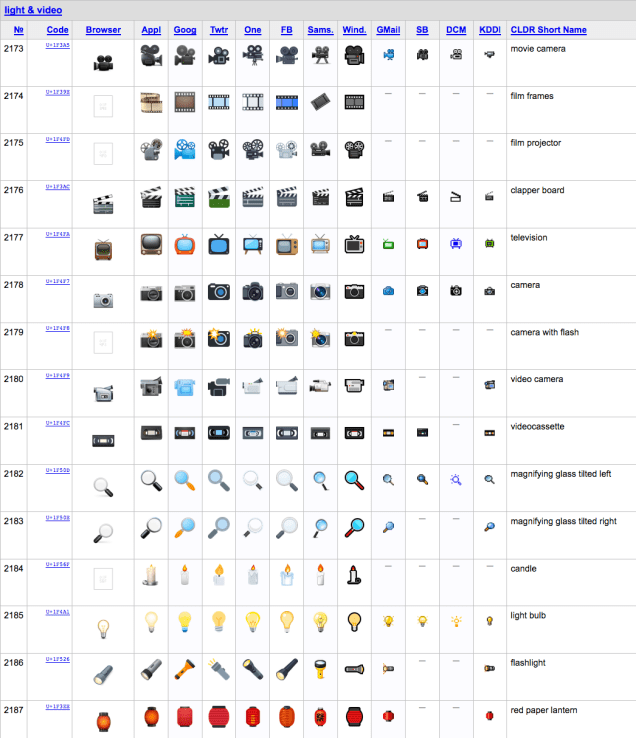Screen dimensions: 636x738
Task: Click the U+1F4A1 light bulb code link
Action: click(x=58, y=612)
